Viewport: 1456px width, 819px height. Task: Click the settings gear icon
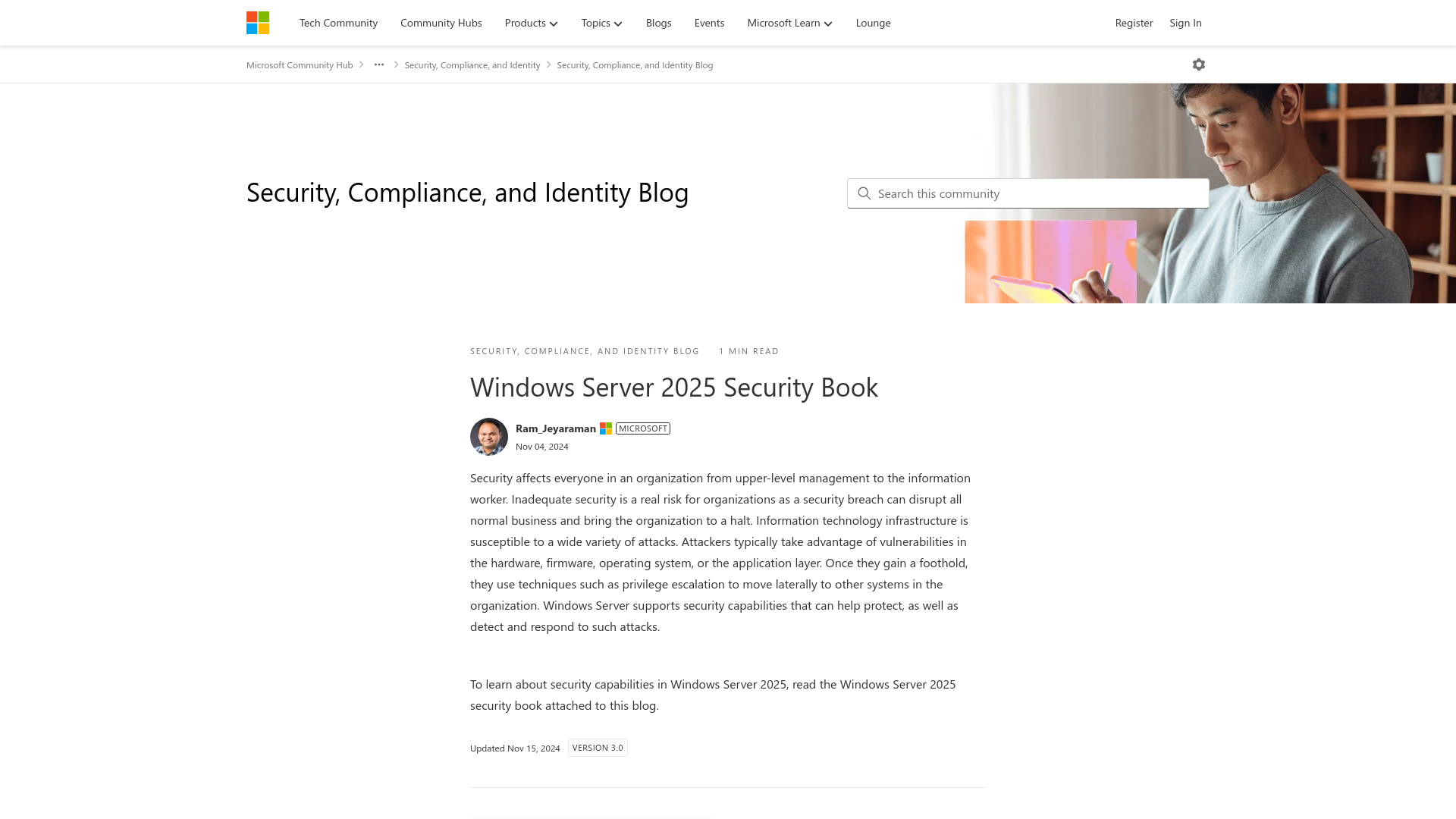(x=1199, y=64)
